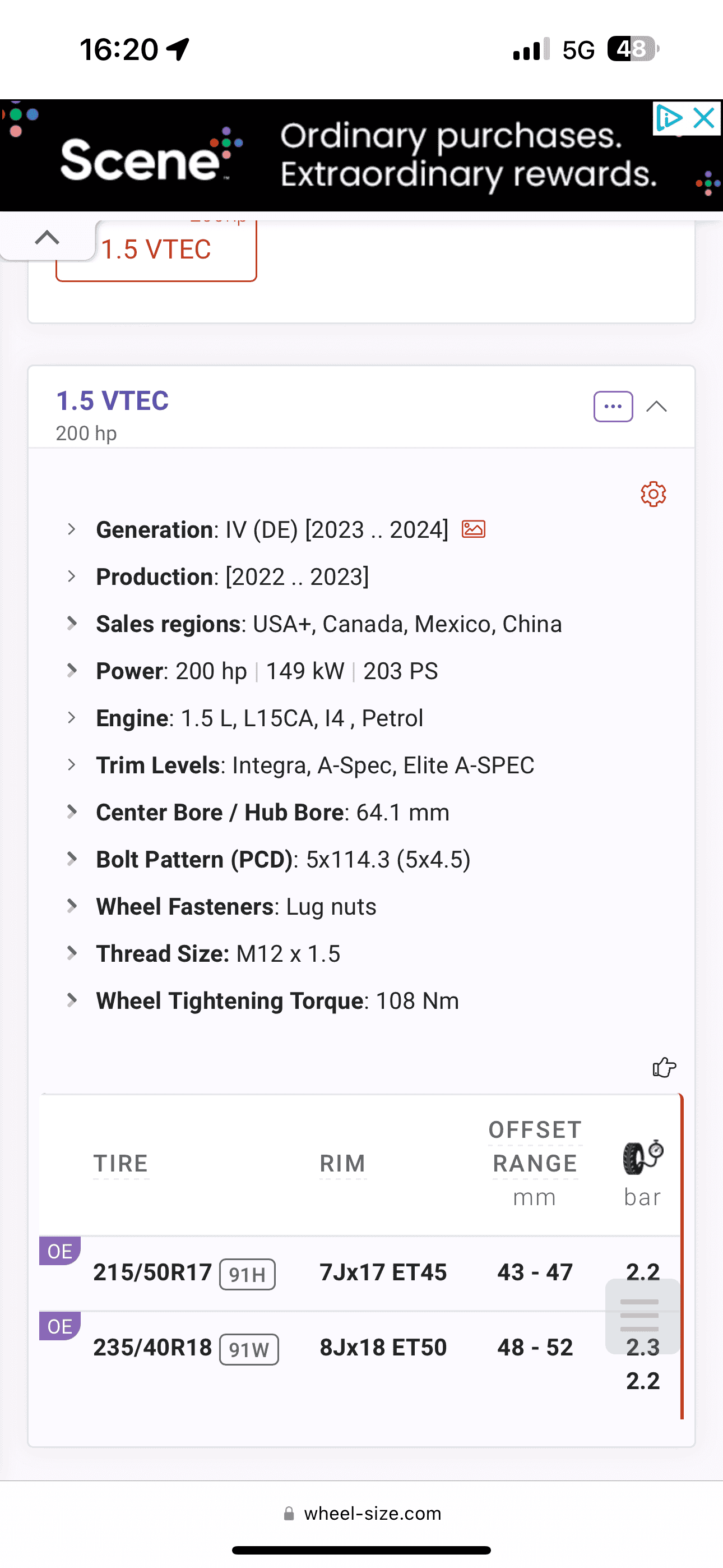Click the TIRE column header
The image size is (723, 1568).
pos(121,1163)
